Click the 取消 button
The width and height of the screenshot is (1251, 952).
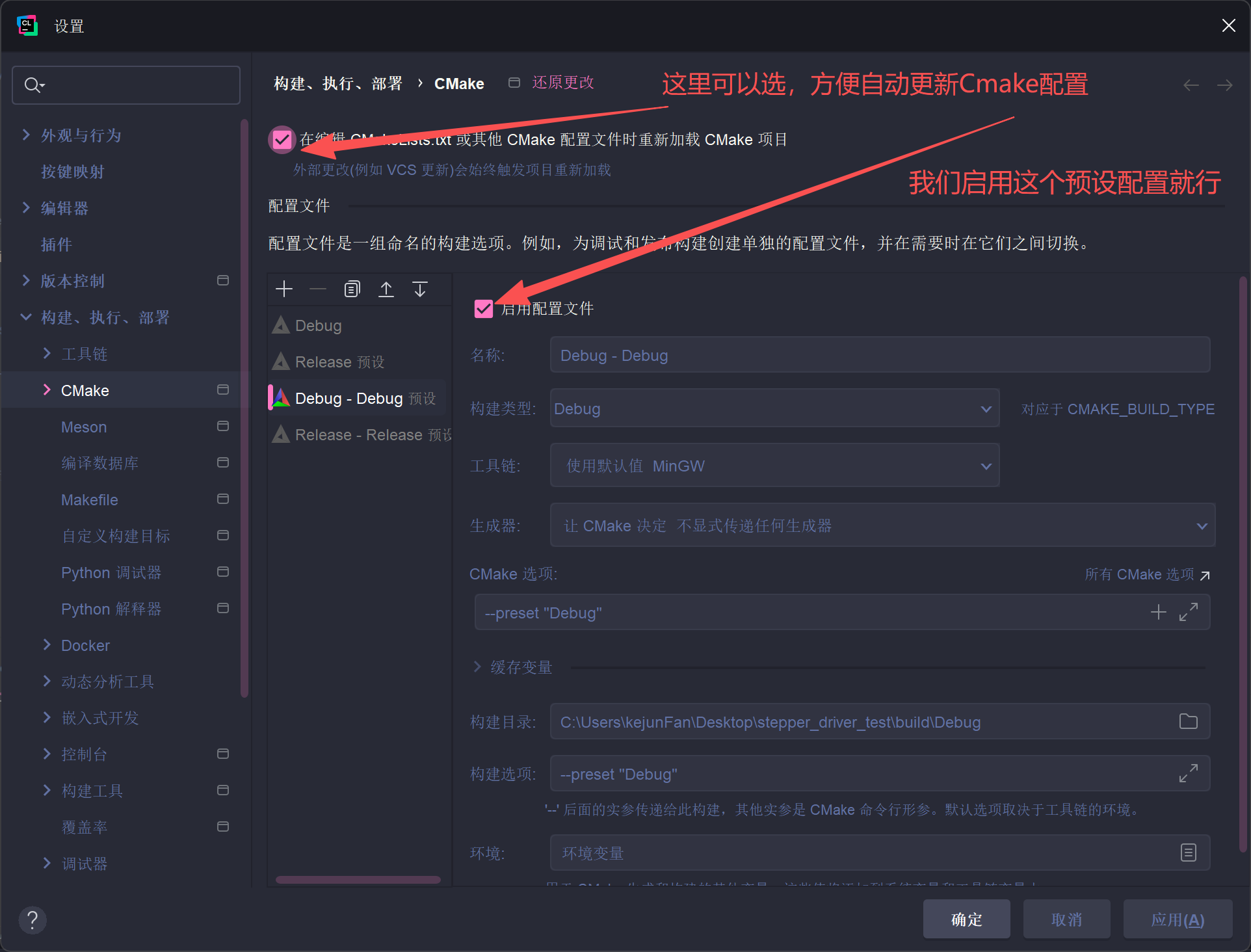pos(1066,919)
